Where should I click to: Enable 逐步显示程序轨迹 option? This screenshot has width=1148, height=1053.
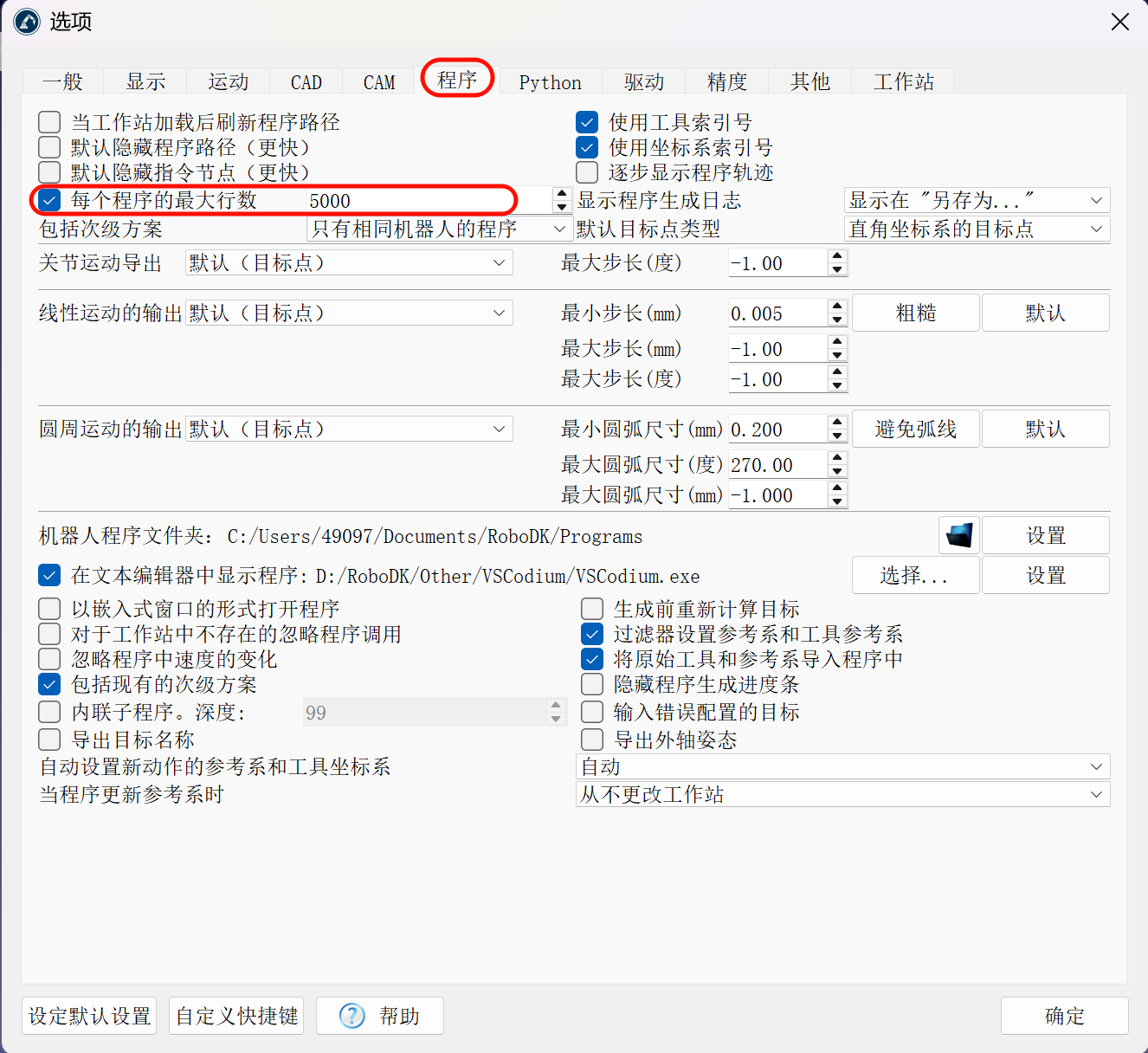(x=587, y=172)
